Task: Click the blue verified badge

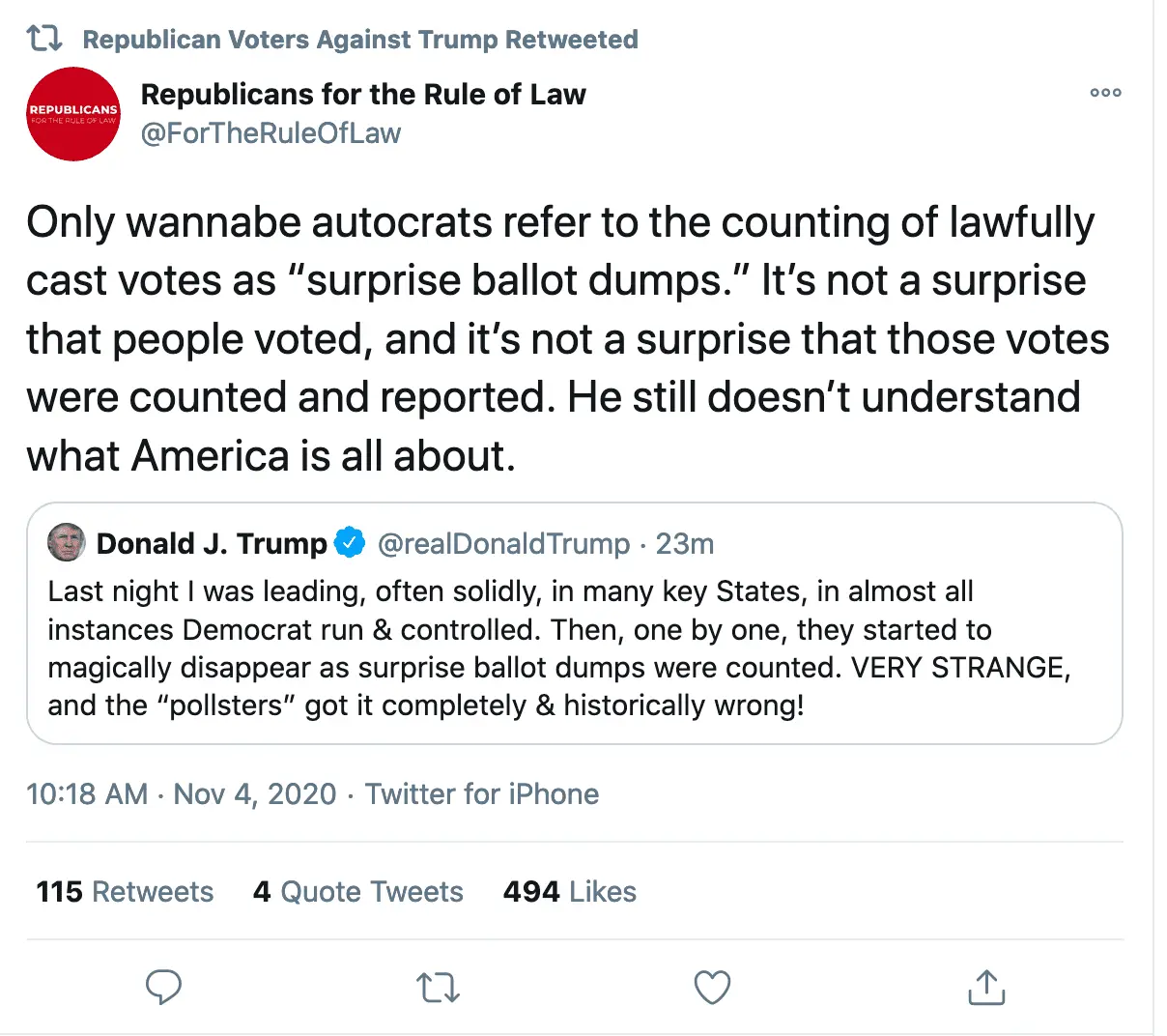Action: point(350,543)
